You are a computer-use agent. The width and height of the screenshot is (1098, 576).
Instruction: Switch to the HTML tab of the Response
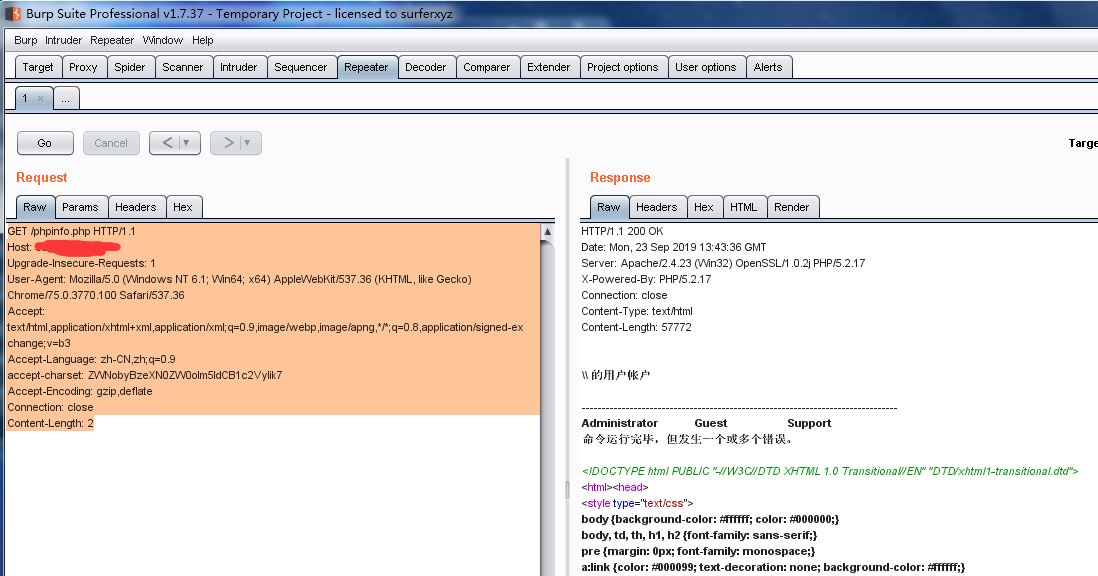[744, 207]
